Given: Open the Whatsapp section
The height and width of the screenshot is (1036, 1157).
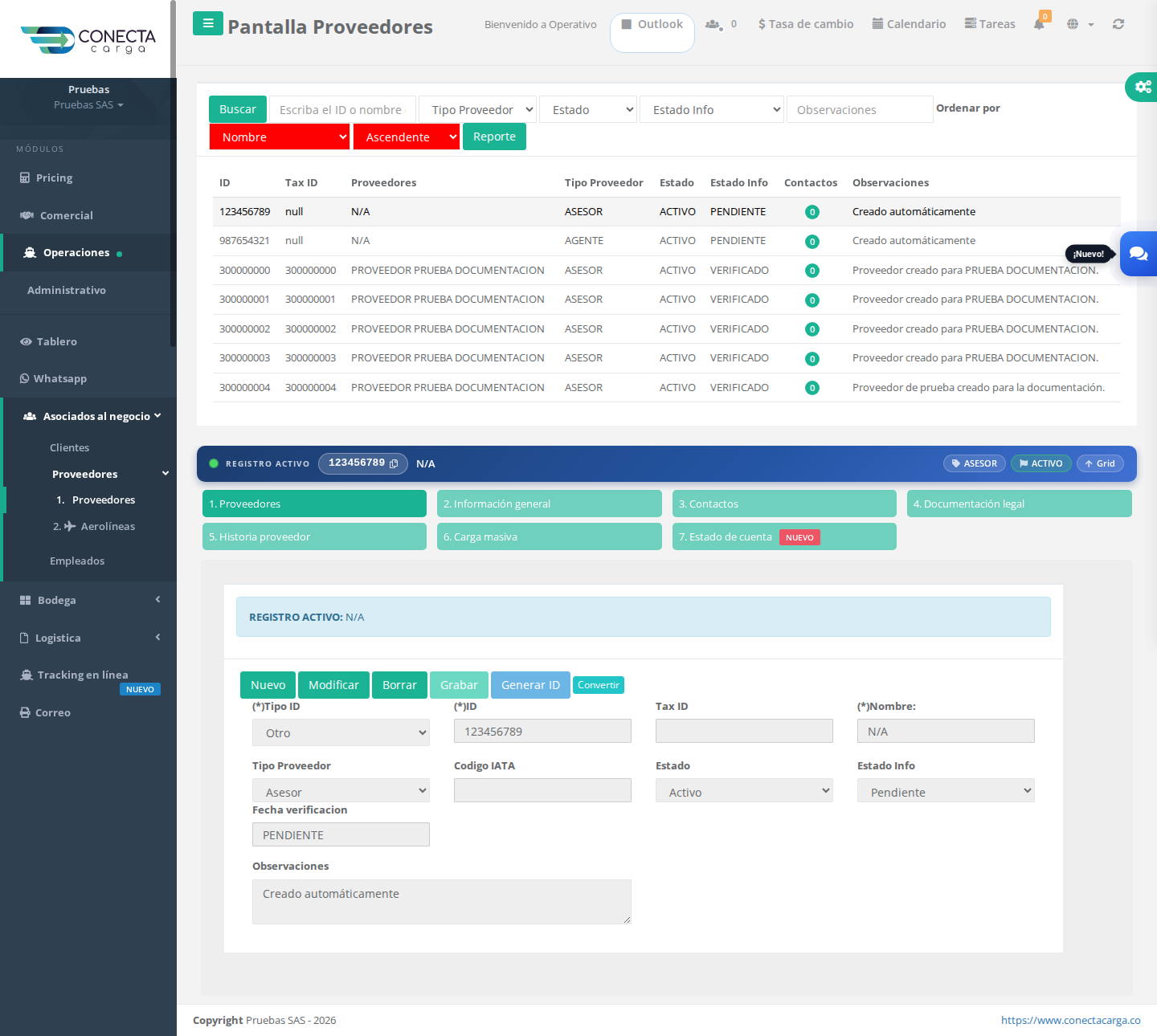Looking at the screenshot, I should coord(53,378).
